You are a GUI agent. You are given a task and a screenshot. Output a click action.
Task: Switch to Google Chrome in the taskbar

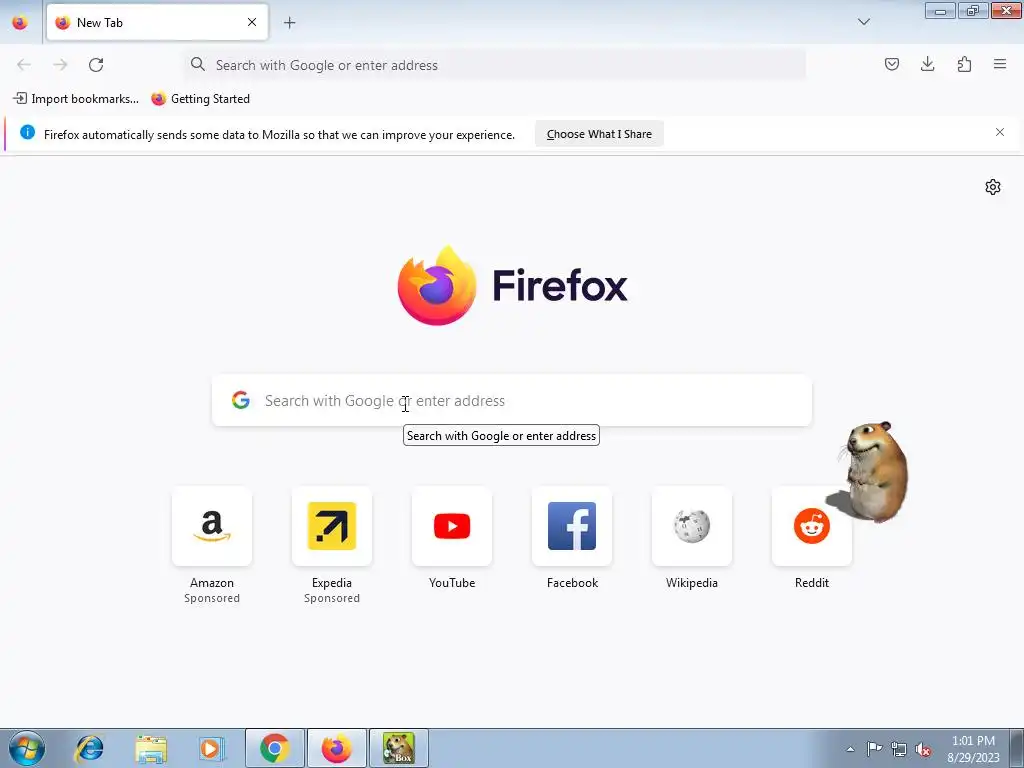tap(275, 748)
